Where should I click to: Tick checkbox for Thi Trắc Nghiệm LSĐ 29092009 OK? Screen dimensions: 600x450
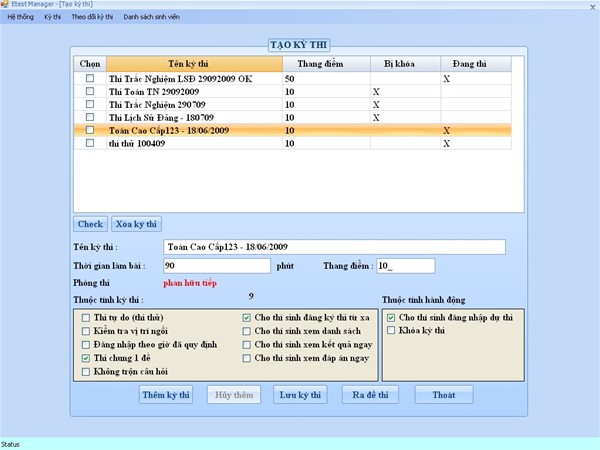[91, 78]
